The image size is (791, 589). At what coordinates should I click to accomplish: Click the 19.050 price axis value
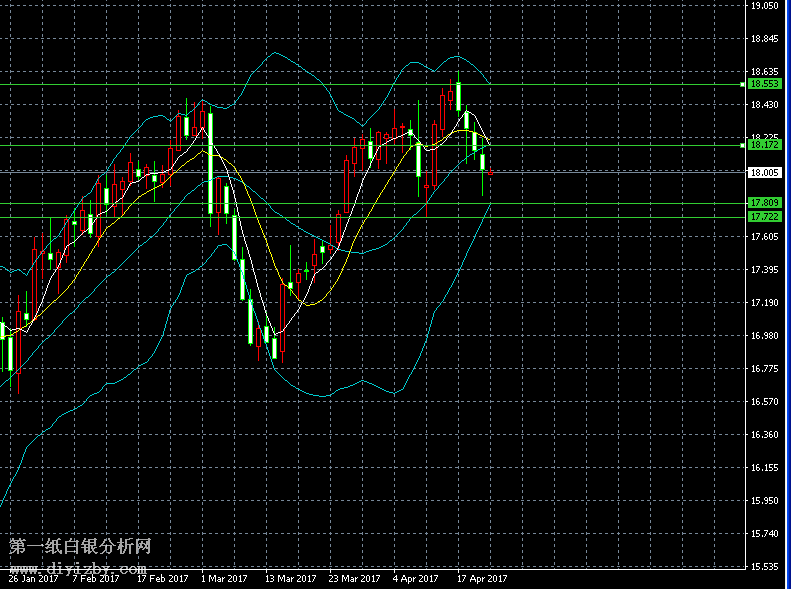(x=764, y=6)
